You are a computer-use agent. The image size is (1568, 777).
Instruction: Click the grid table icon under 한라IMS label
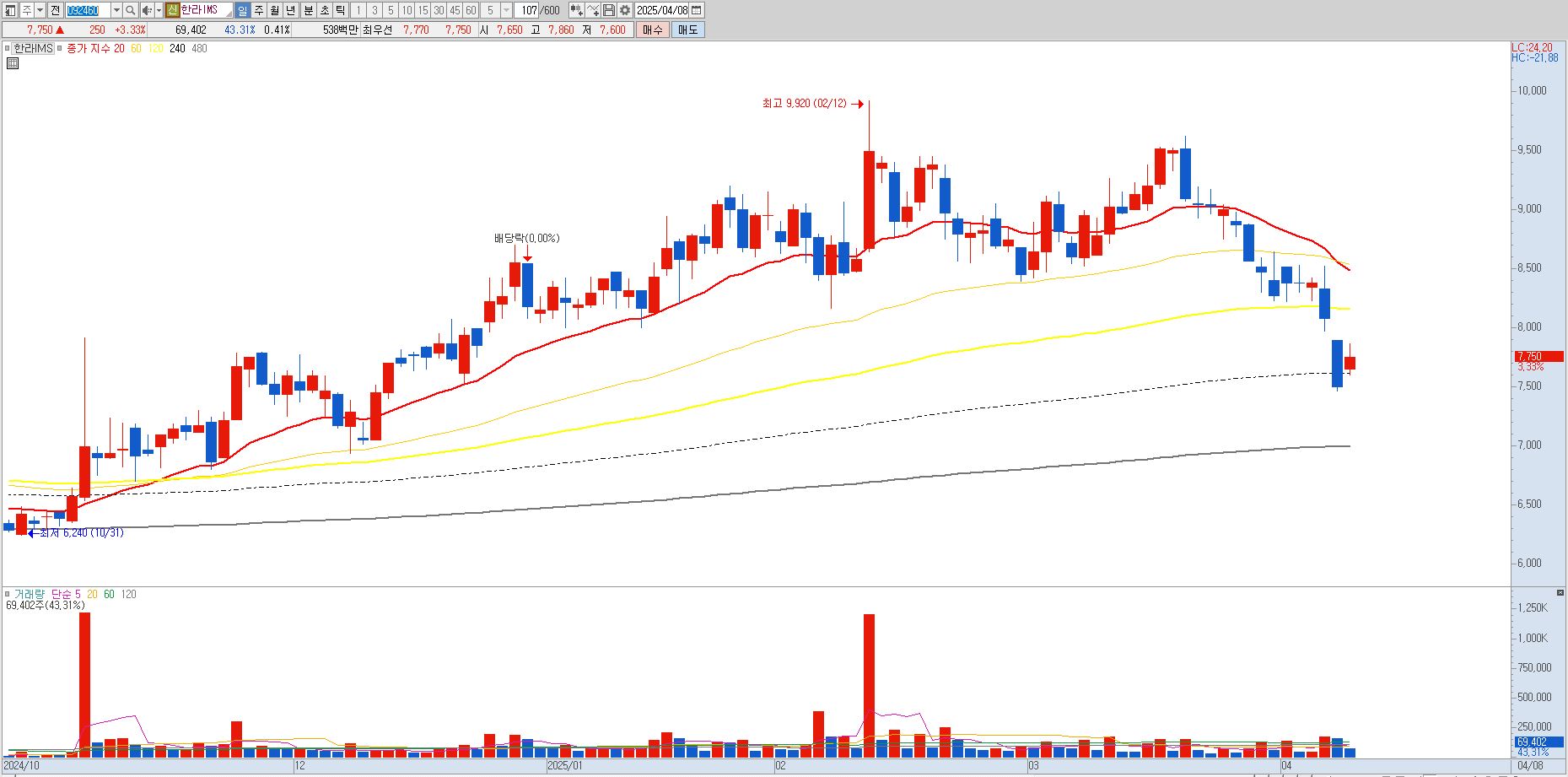[13, 63]
